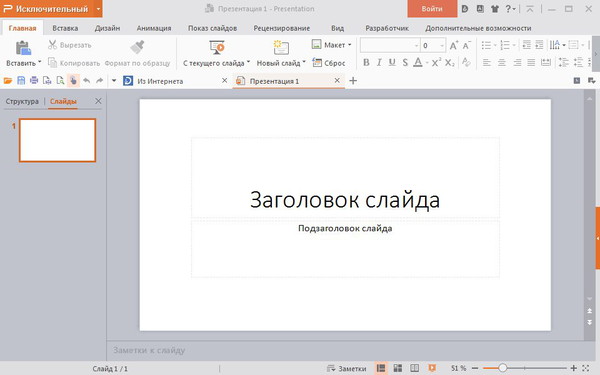Open the Дизайн ribbon tab
Screen dimensions: 600x375
[x=107, y=28]
